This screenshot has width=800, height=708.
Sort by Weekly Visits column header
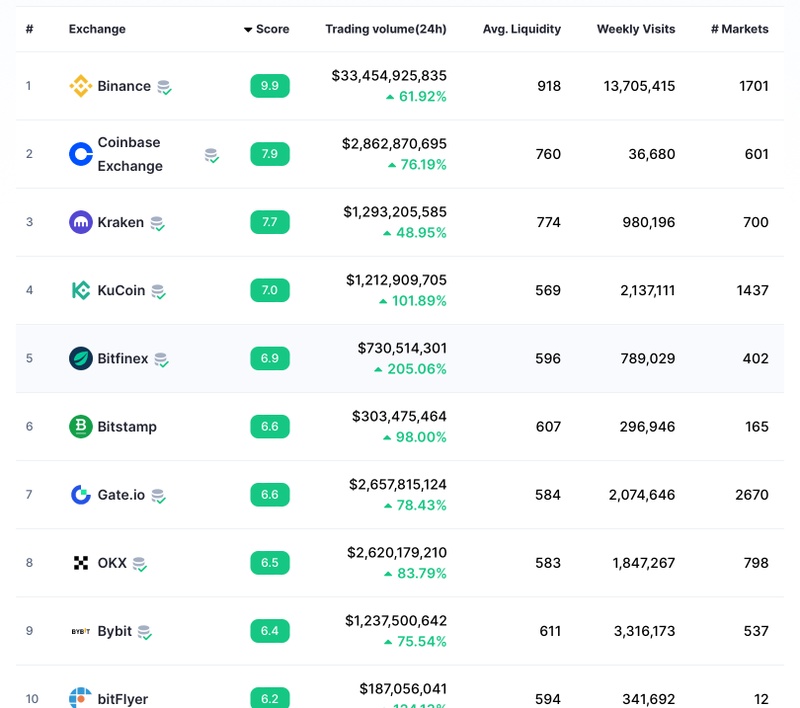click(x=636, y=29)
